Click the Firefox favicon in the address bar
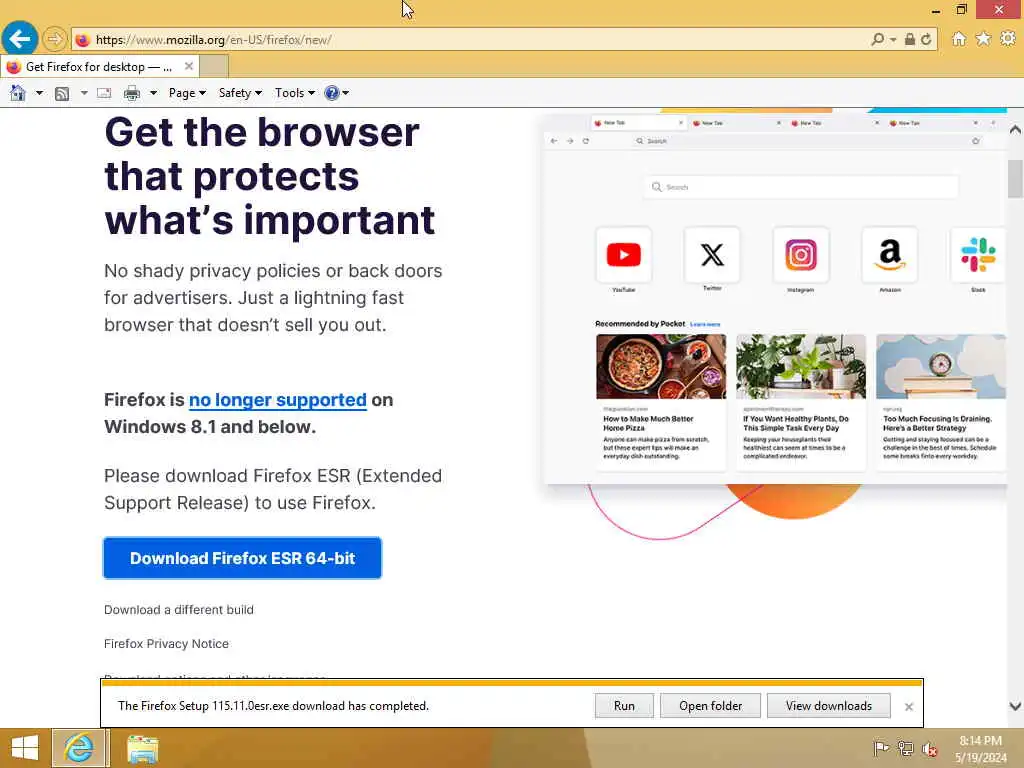This screenshot has width=1024, height=768. click(82, 40)
